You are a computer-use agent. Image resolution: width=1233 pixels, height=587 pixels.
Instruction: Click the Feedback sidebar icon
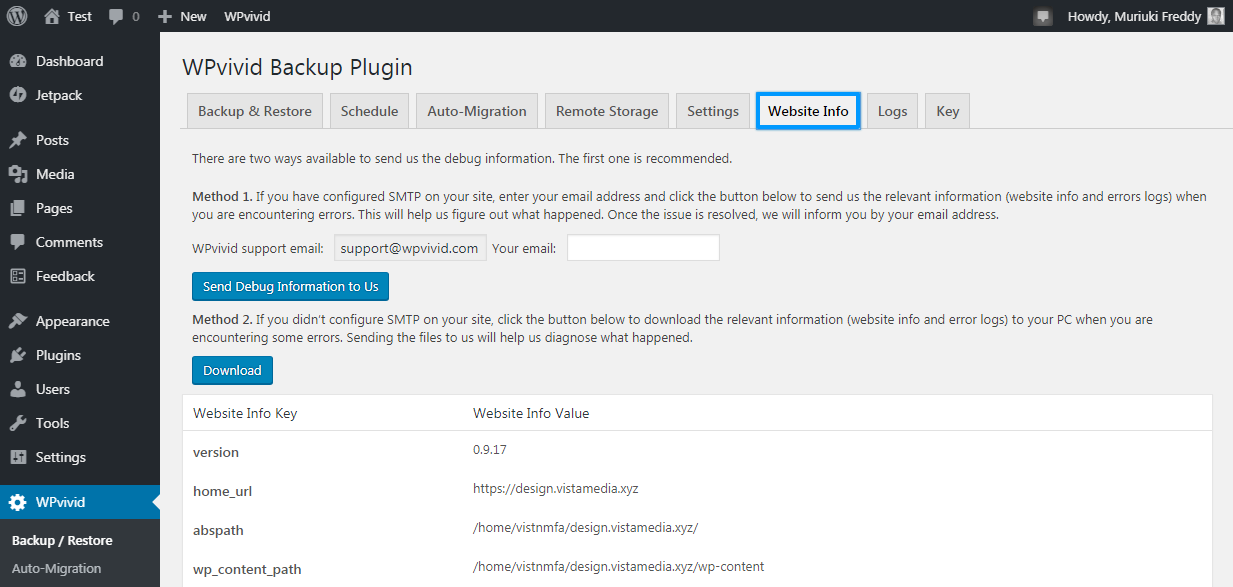pyautogui.click(x=18, y=276)
